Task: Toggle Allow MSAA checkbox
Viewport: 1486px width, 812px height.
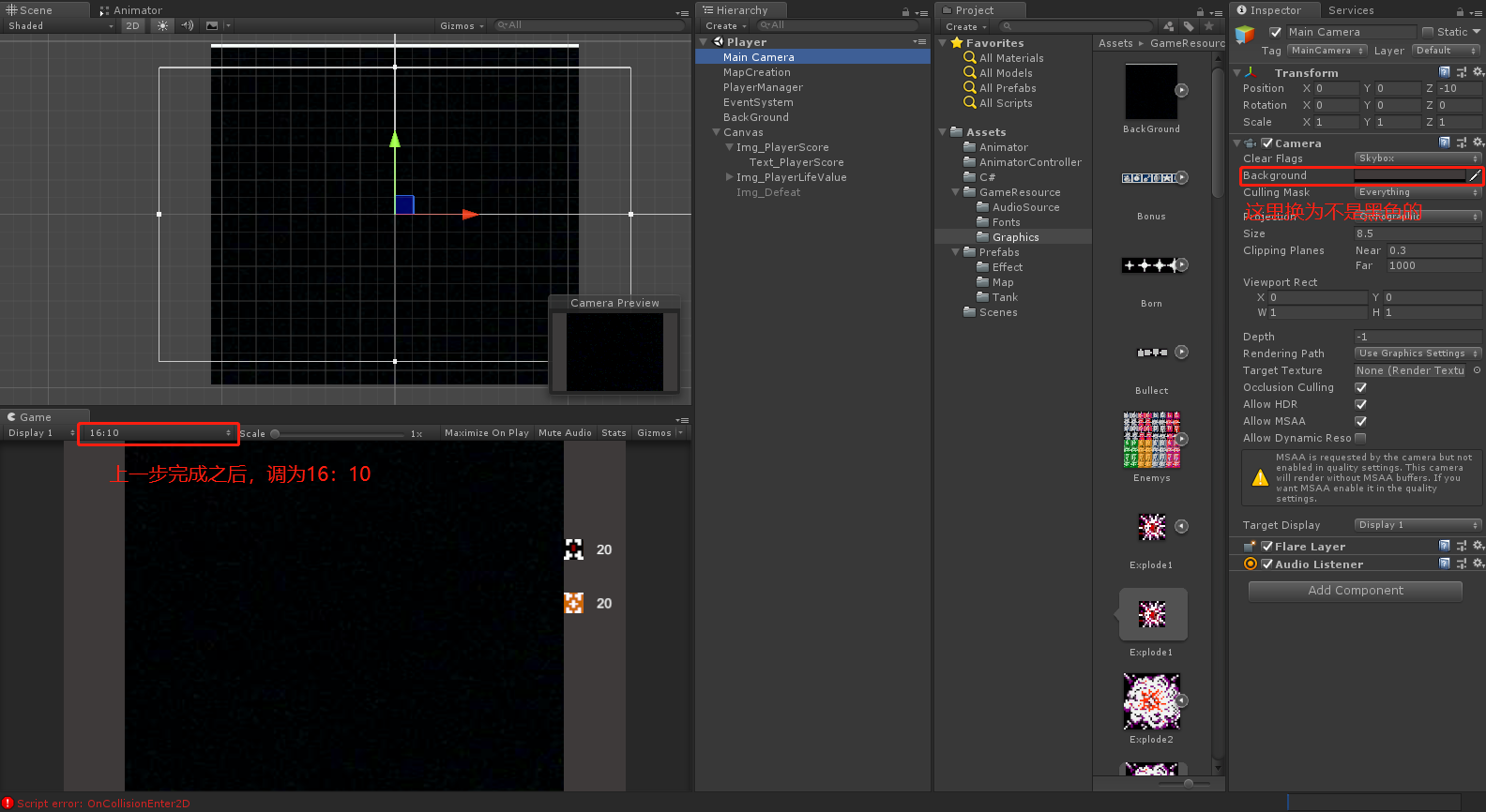Action: click(1360, 421)
